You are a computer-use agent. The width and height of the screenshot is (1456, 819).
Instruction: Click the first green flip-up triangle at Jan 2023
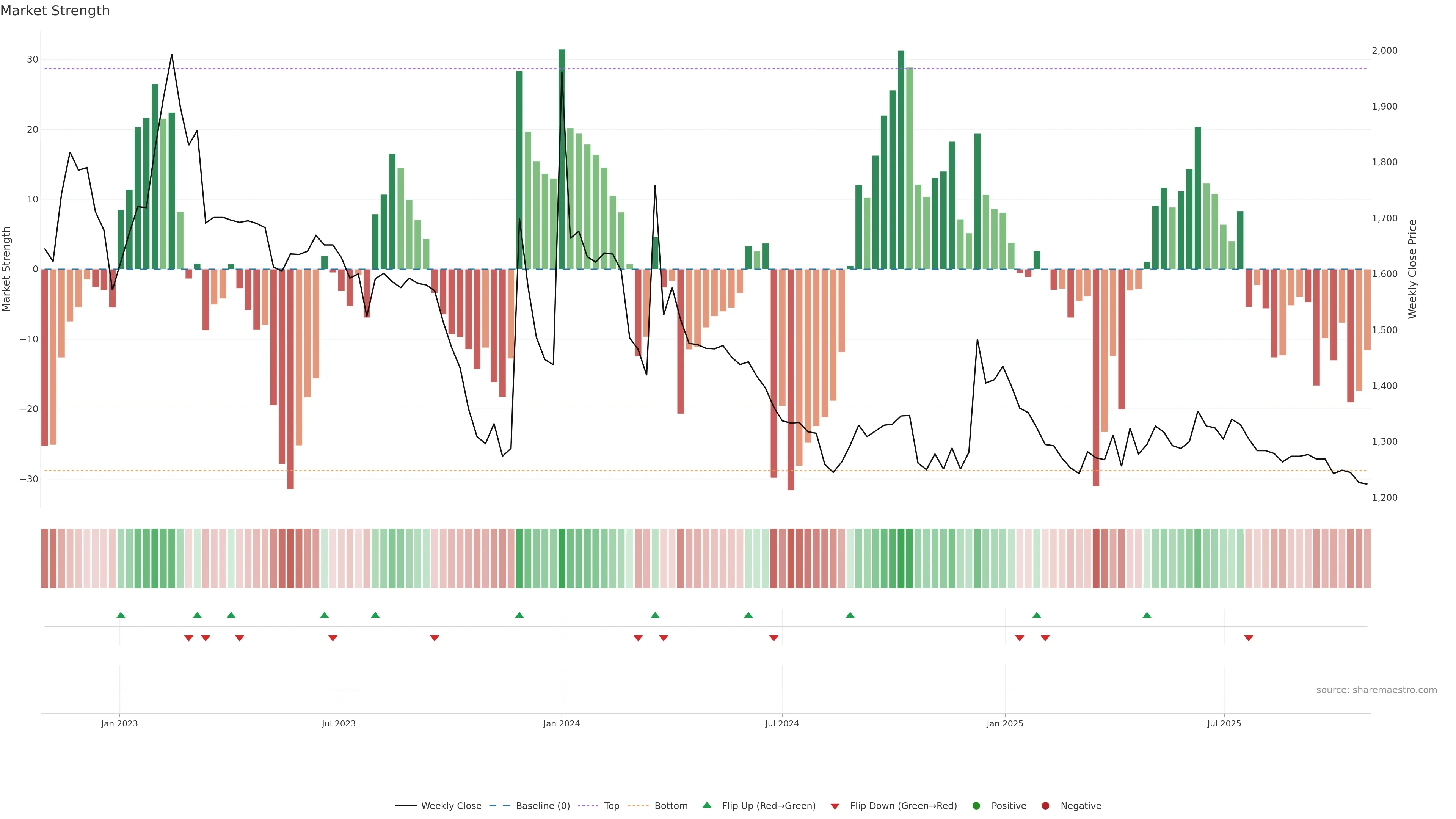[x=121, y=615]
